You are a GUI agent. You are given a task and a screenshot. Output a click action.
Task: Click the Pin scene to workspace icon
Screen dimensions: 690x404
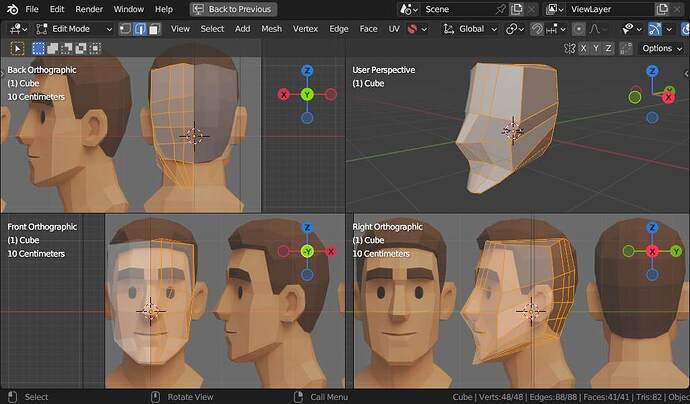pyautogui.click(x=500, y=9)
